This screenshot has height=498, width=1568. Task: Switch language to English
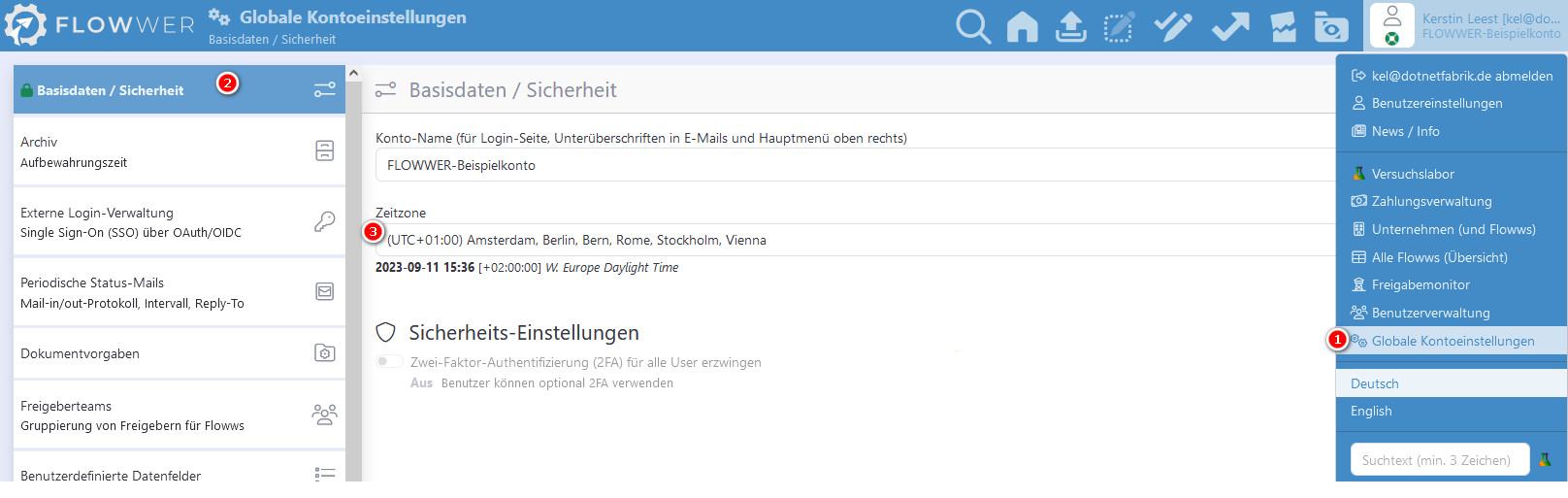[x=1371, y=411]
